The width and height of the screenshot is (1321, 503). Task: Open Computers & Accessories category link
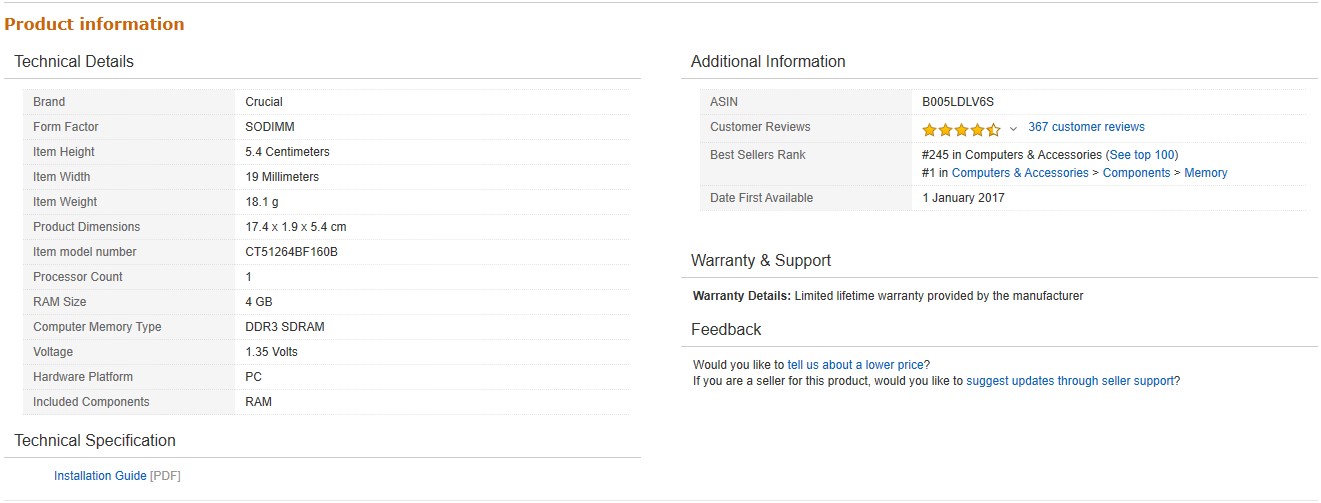[1019, 173]
